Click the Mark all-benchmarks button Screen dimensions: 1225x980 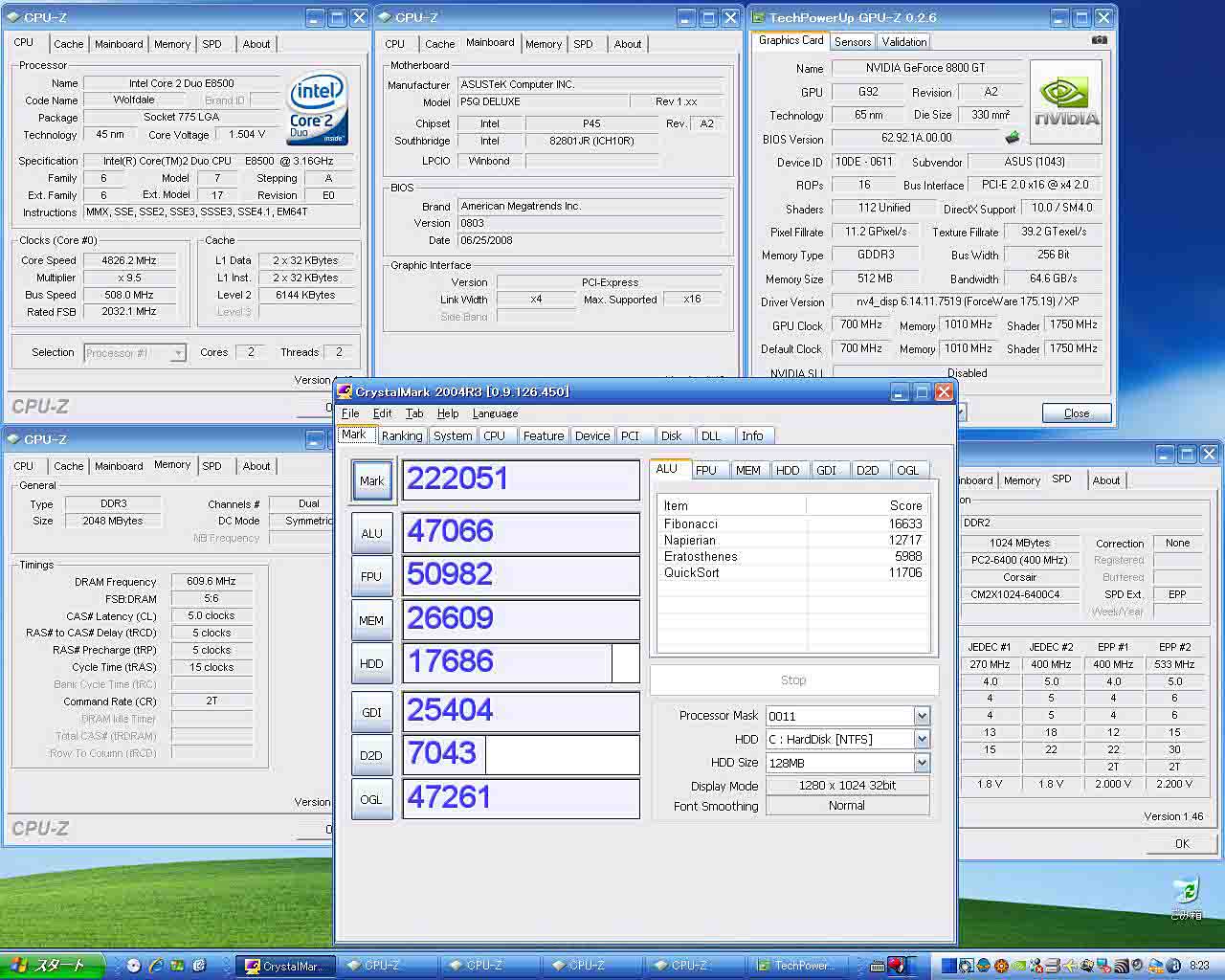click(x=371, y=480)
